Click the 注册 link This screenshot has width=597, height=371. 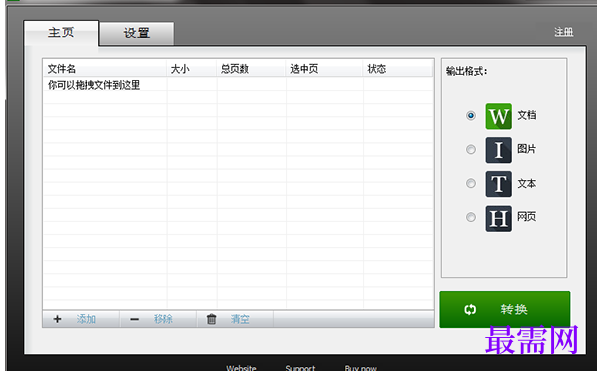point(563,32)
